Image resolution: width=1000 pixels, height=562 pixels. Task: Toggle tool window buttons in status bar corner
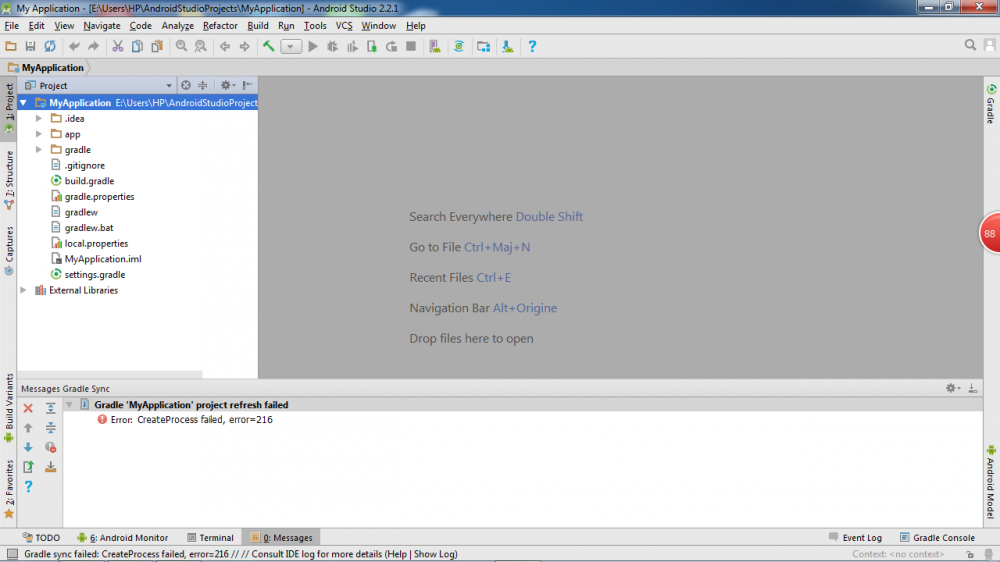point(12,554)
